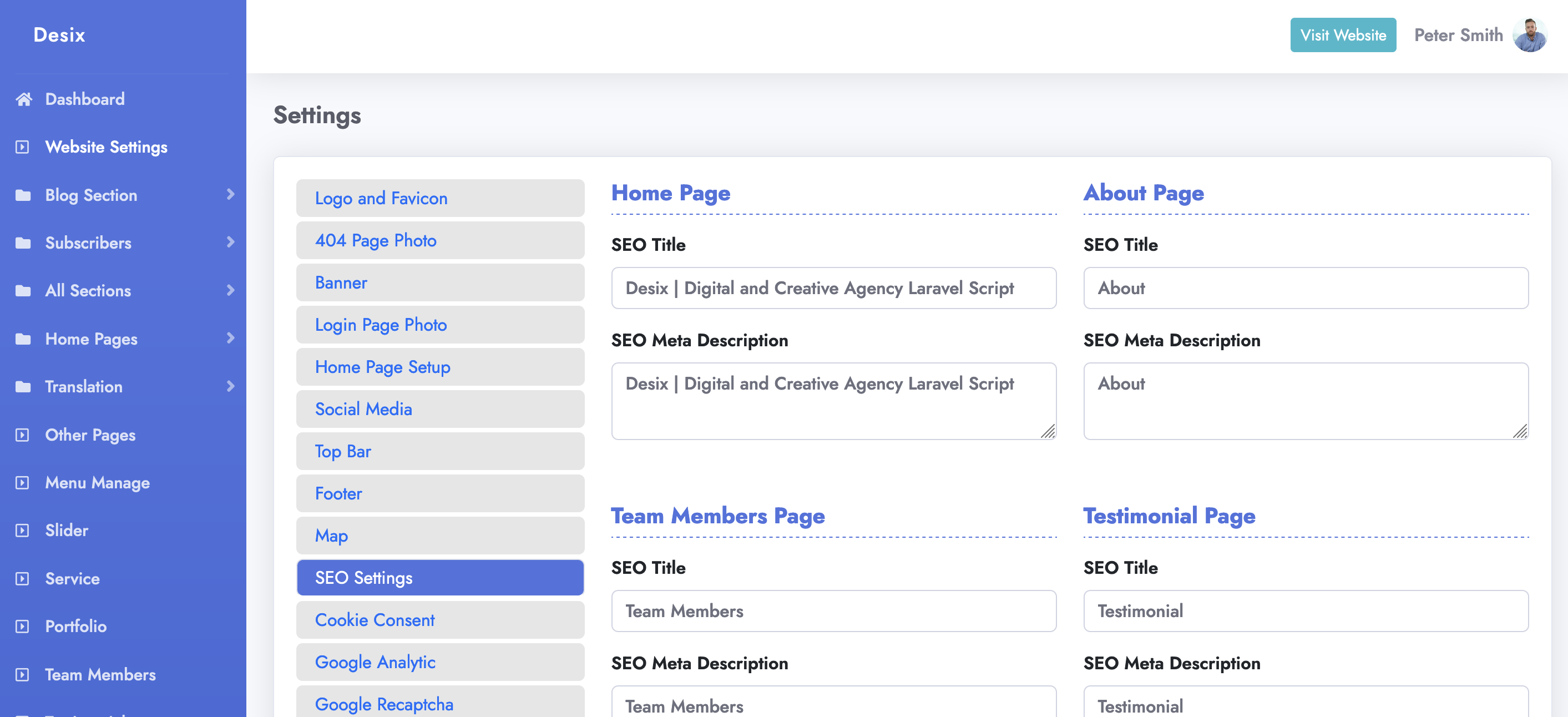This screenshot has width=1568, height=717.
Task: Click the Menu Manage sidebar icon
Action: [23, 482]
